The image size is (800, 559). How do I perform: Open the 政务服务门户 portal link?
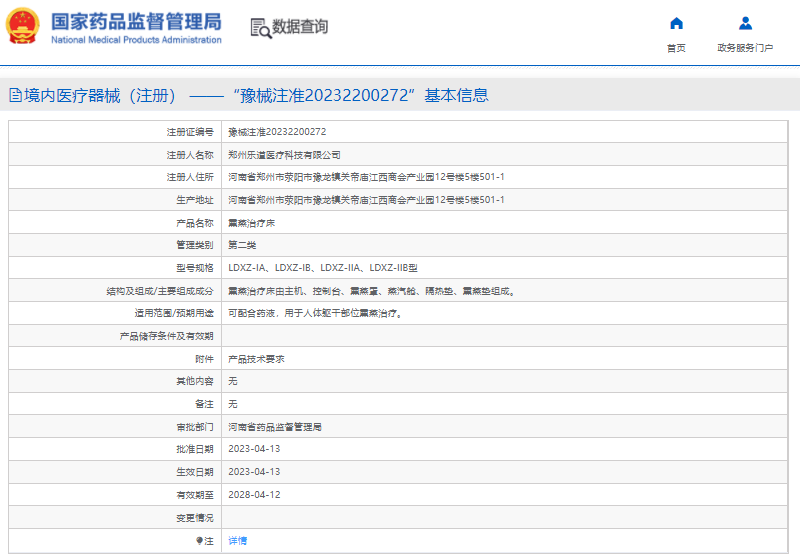(x=745, y=48)
